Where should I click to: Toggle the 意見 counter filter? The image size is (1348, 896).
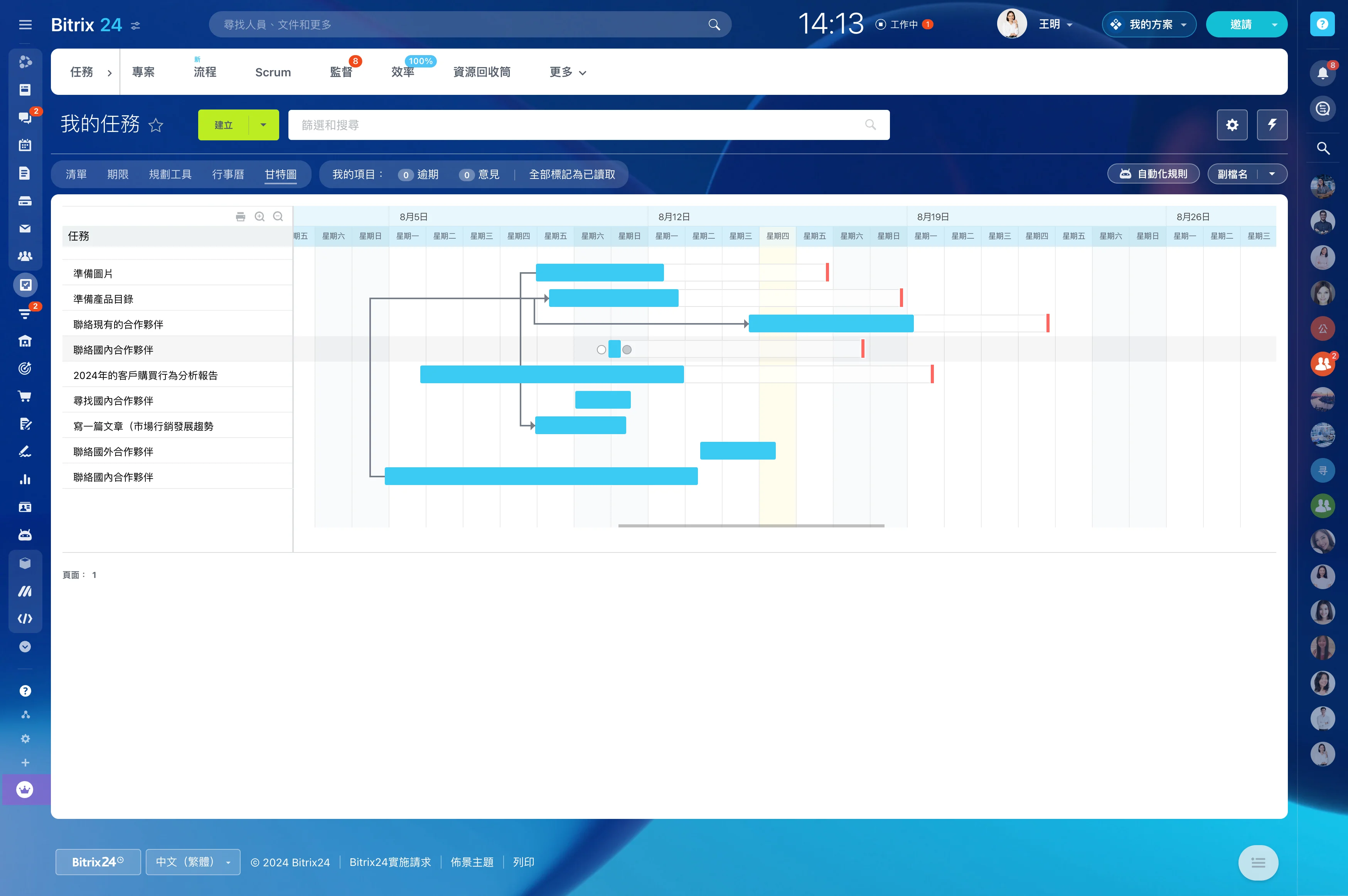tap(479, 174)
